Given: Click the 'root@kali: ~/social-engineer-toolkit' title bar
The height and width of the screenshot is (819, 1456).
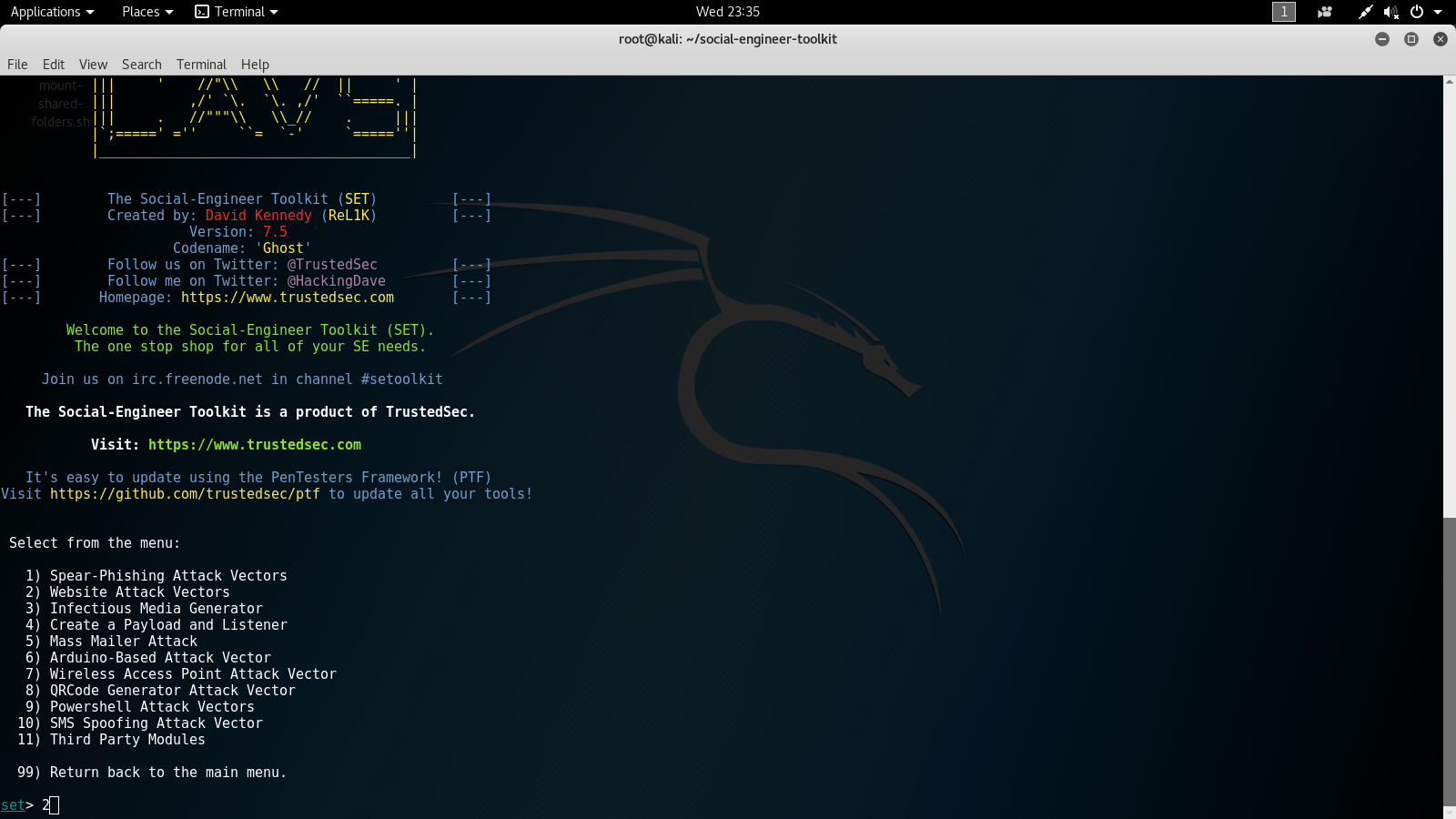Looking at the screenshot, I should coord(728,39).
